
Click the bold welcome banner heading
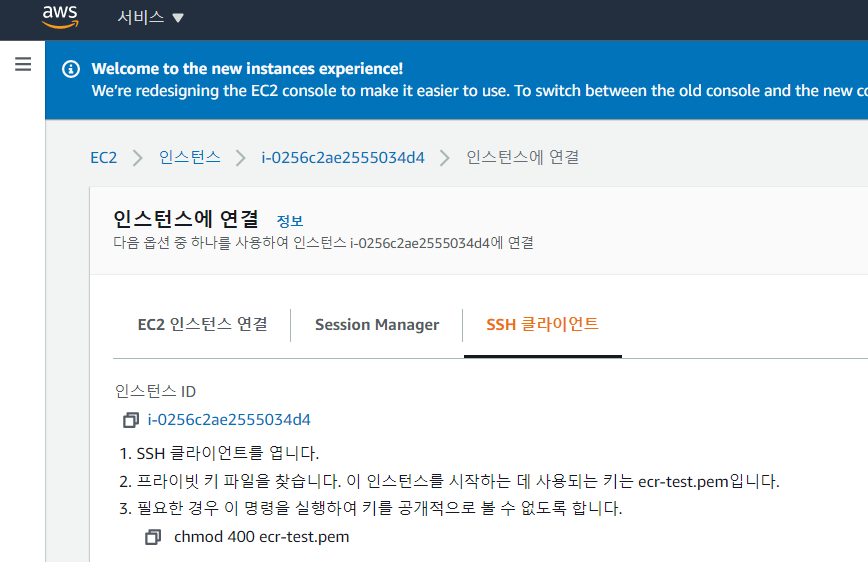pyautogui.click(x=247, y=69)
